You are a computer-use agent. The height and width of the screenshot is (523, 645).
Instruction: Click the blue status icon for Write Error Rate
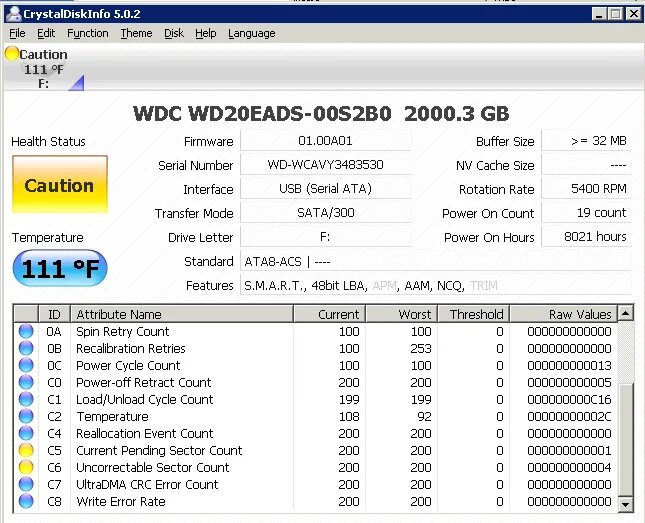pyautogui.click(x=26, y=501)
